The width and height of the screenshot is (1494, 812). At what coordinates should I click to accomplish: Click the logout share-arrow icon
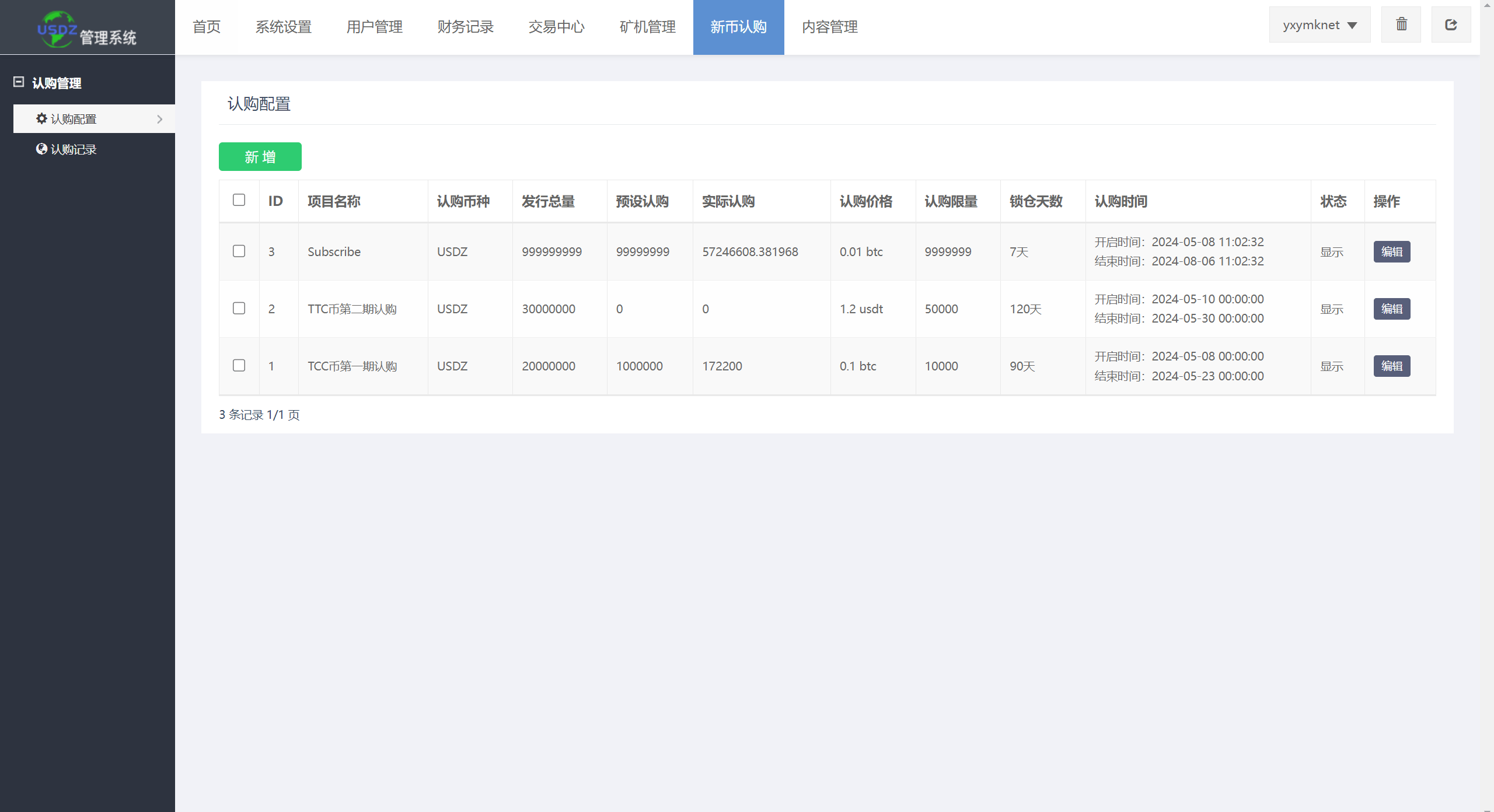[x=1451, y=24]
